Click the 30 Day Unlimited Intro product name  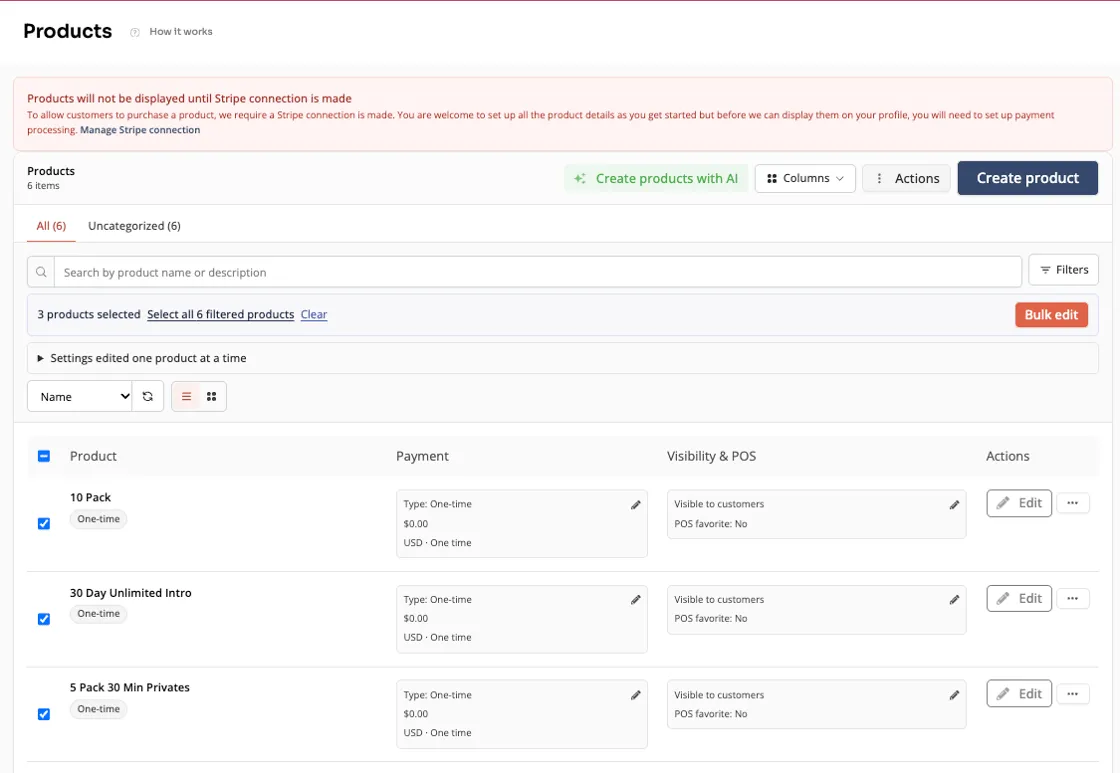click(x=131, y=593)
